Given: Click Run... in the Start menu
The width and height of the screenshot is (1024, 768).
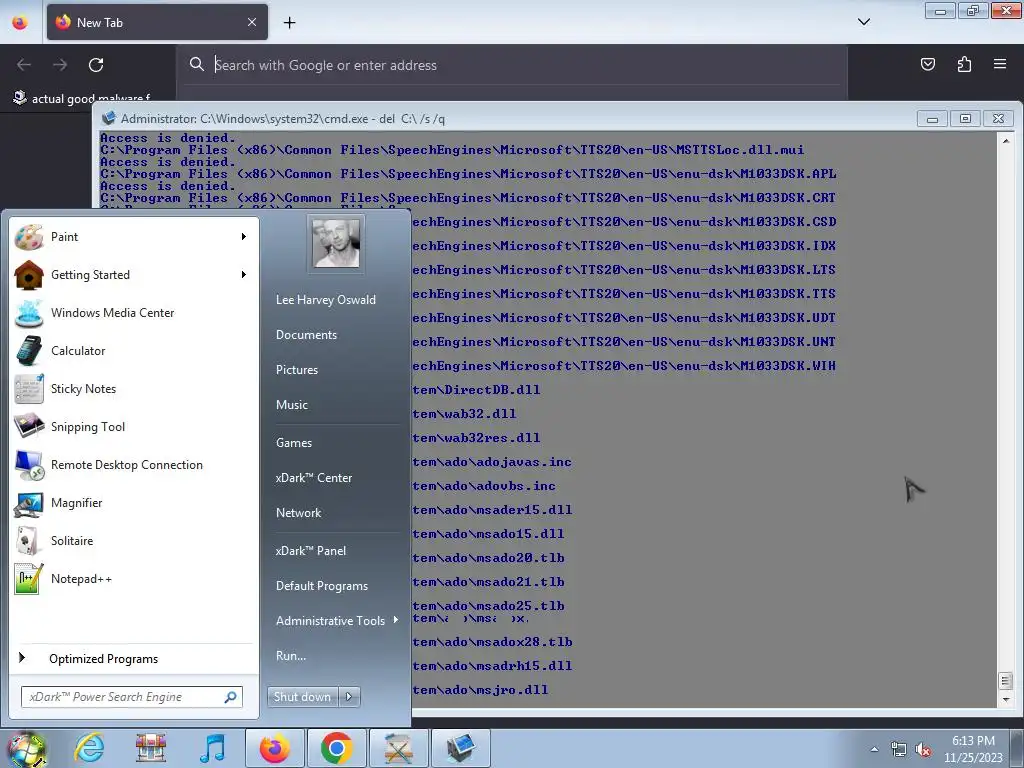Looking at the screenshot, I should click(291, 656).
